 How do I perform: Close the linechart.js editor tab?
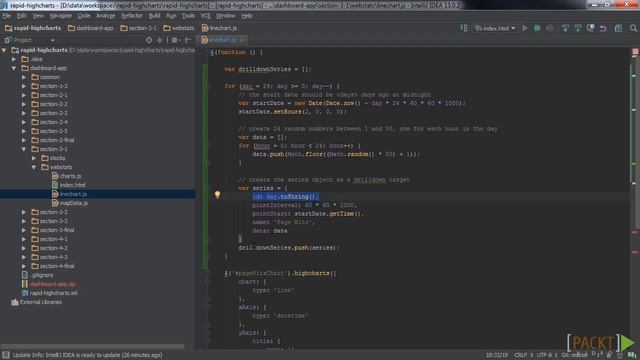[242, 40]
